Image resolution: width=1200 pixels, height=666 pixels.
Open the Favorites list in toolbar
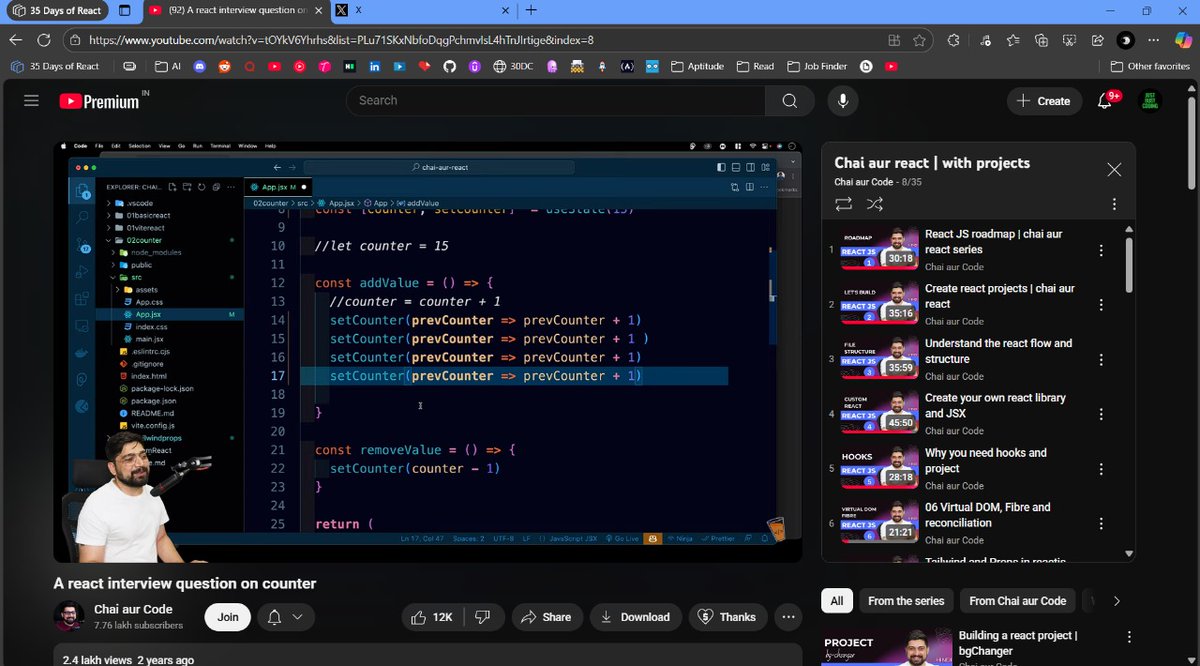coord(1013,40)
